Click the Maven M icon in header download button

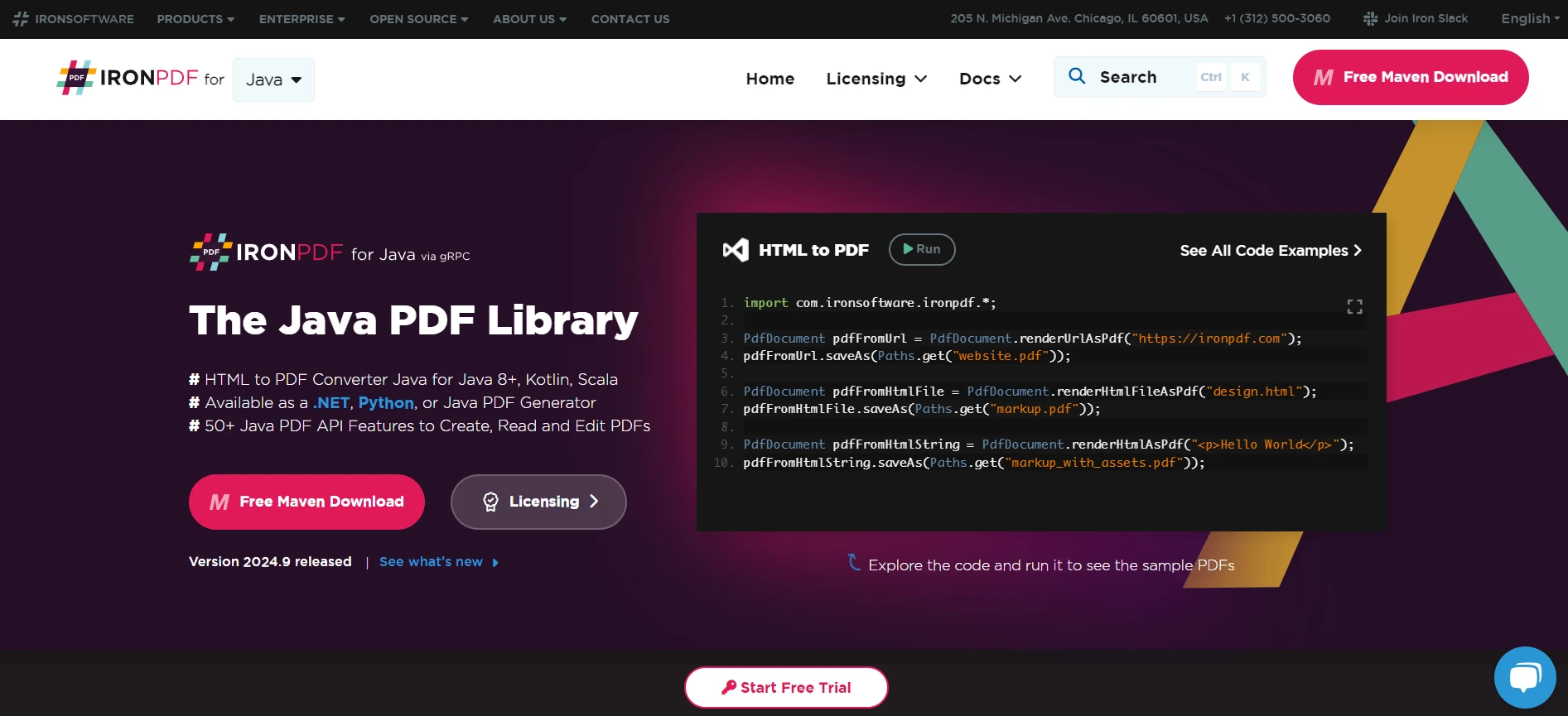click(x=1324, y=78)
